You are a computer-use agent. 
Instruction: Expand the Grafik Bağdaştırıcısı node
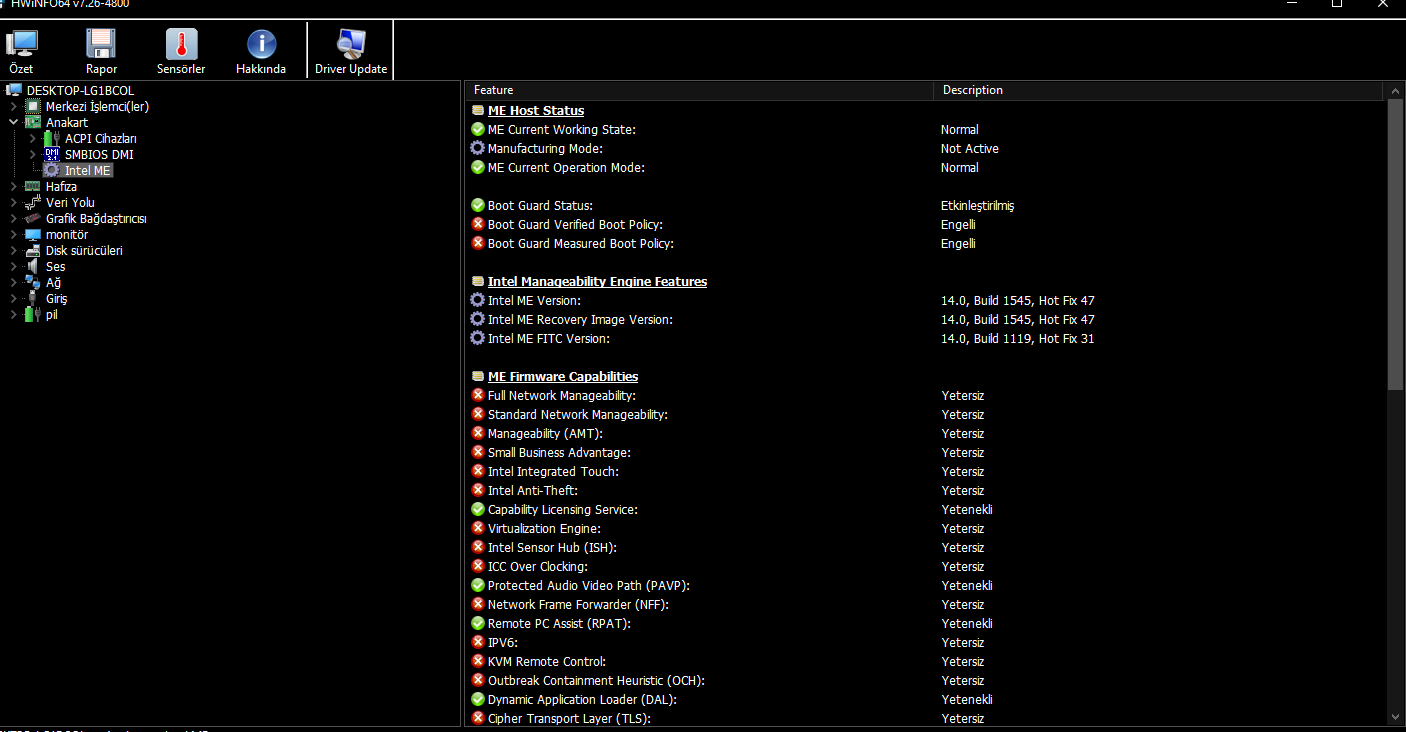point(13,219)
